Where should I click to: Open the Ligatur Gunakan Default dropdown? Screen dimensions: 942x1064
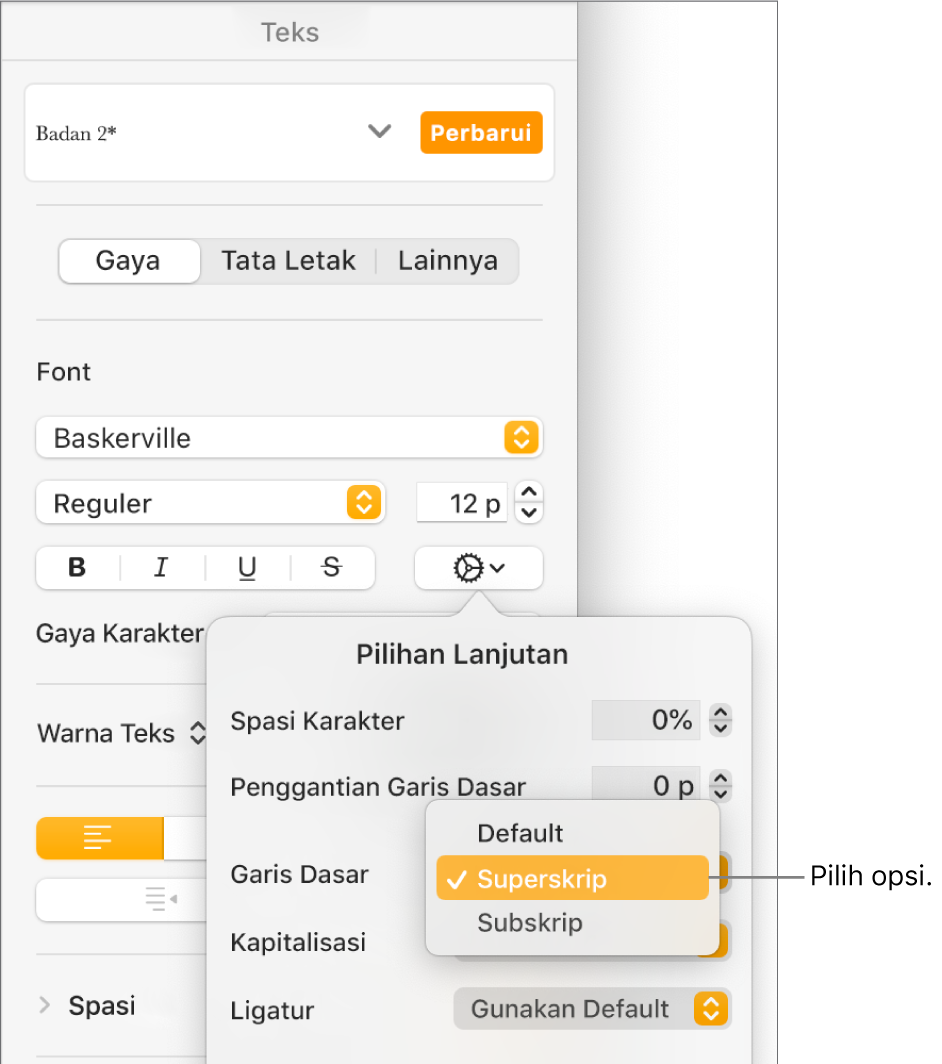(x=592, y=1008)
